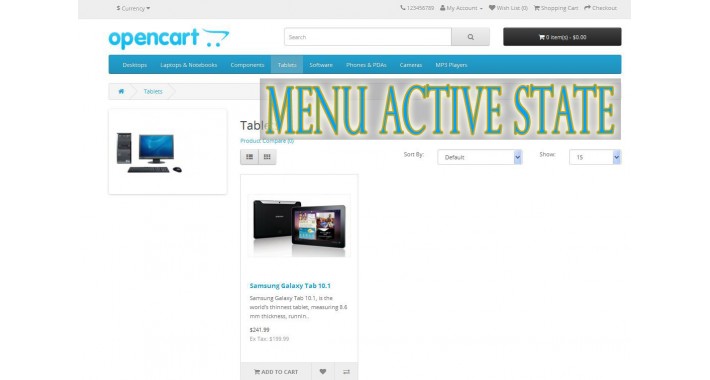The width and height of the screenshot is (710, 380).
Task: Open the Currency dropdown
Action: point(133,8)
